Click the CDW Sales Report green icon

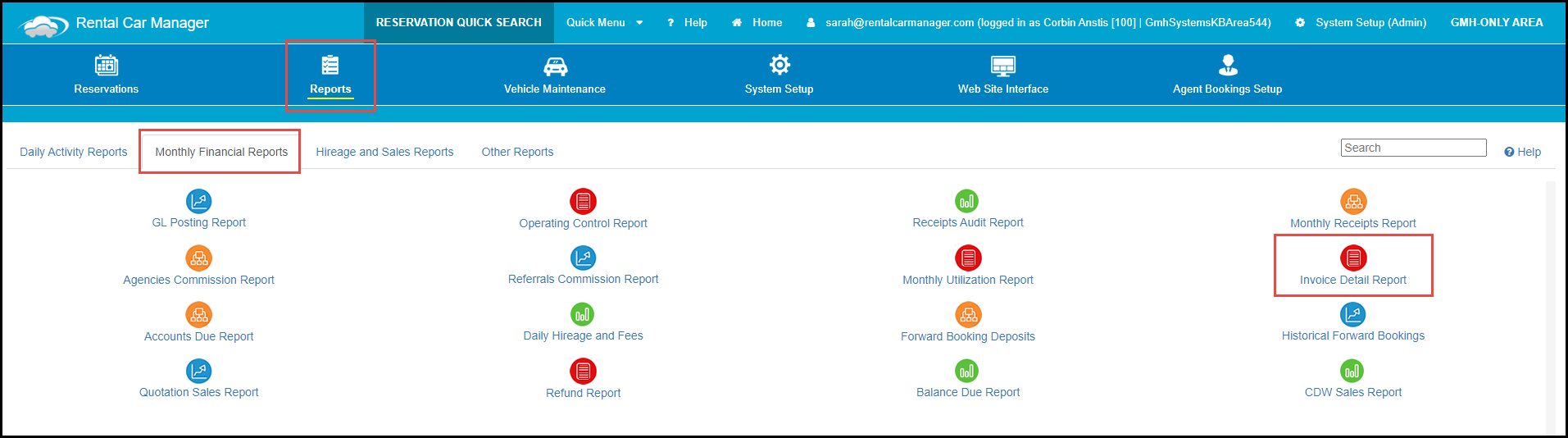[1352, 371]
